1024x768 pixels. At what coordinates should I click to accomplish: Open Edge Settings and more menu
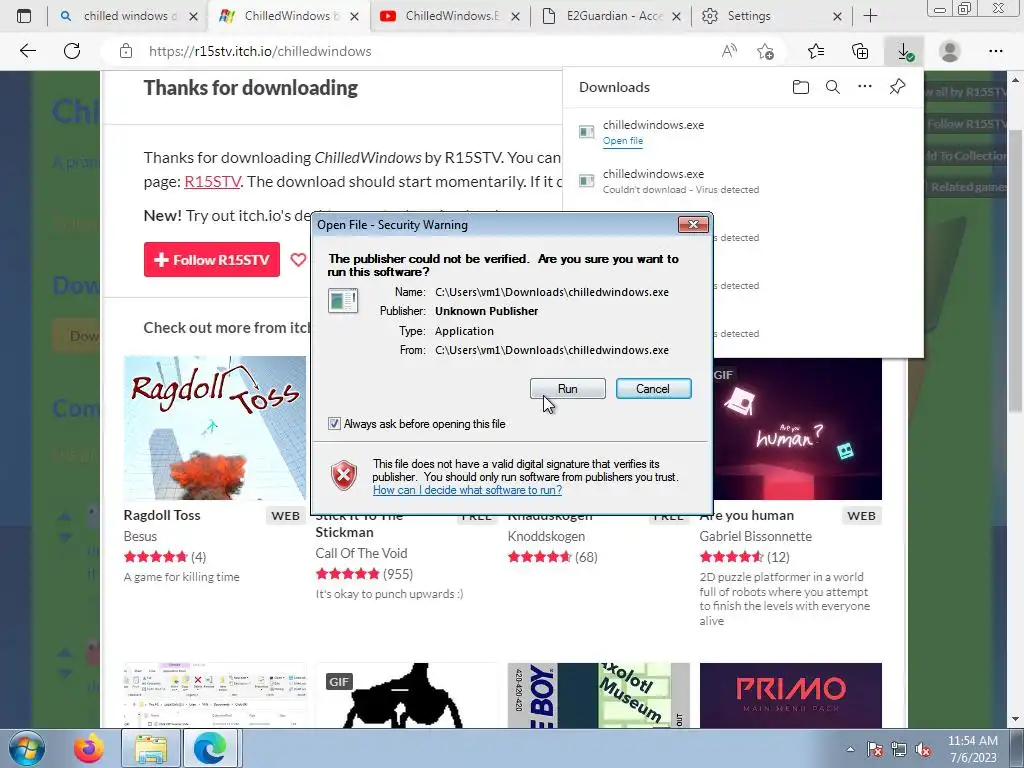[x=995, y=52]
